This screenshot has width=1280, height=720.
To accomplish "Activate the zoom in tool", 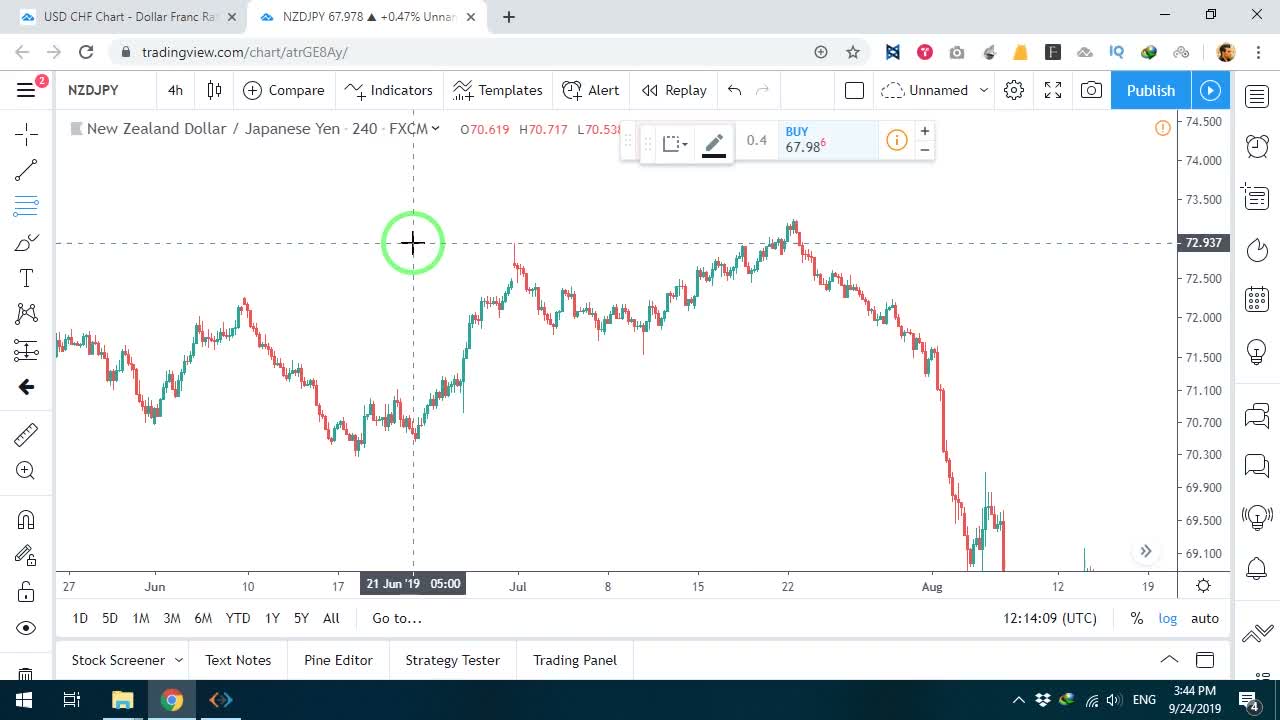I will point(26,471).
